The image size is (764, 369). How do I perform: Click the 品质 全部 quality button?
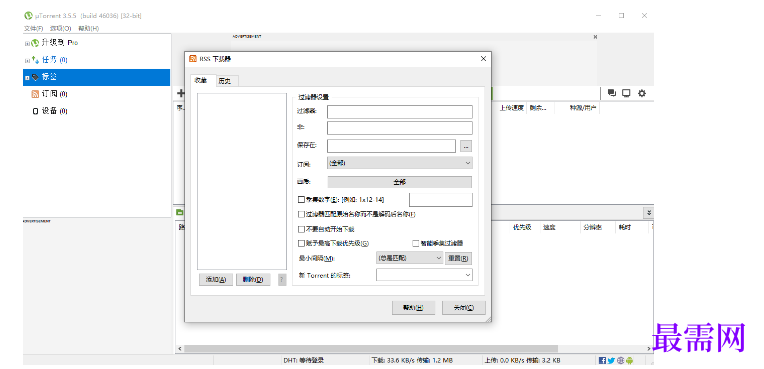coord(400,182)
